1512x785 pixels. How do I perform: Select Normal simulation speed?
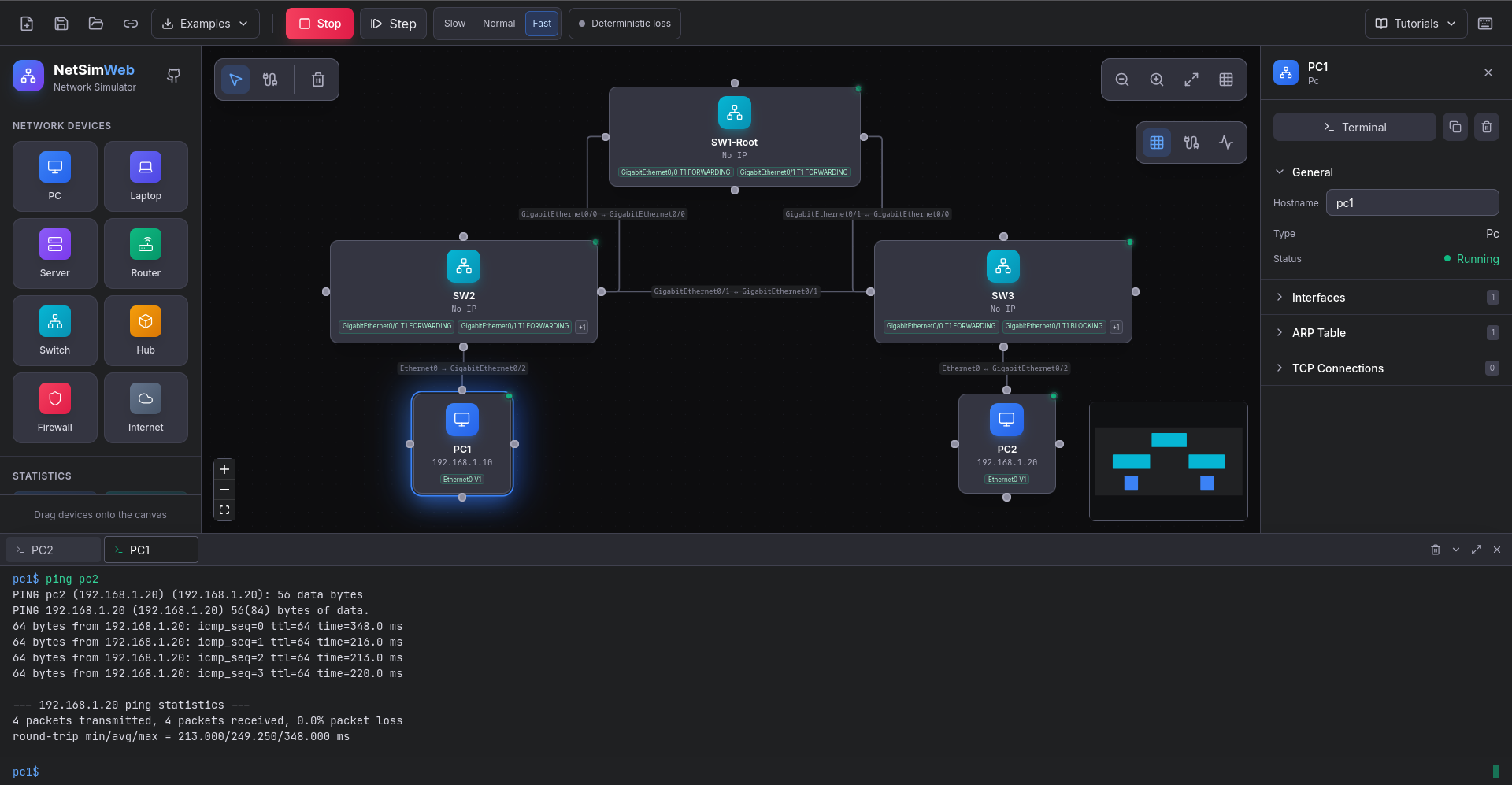click(499, 24)
